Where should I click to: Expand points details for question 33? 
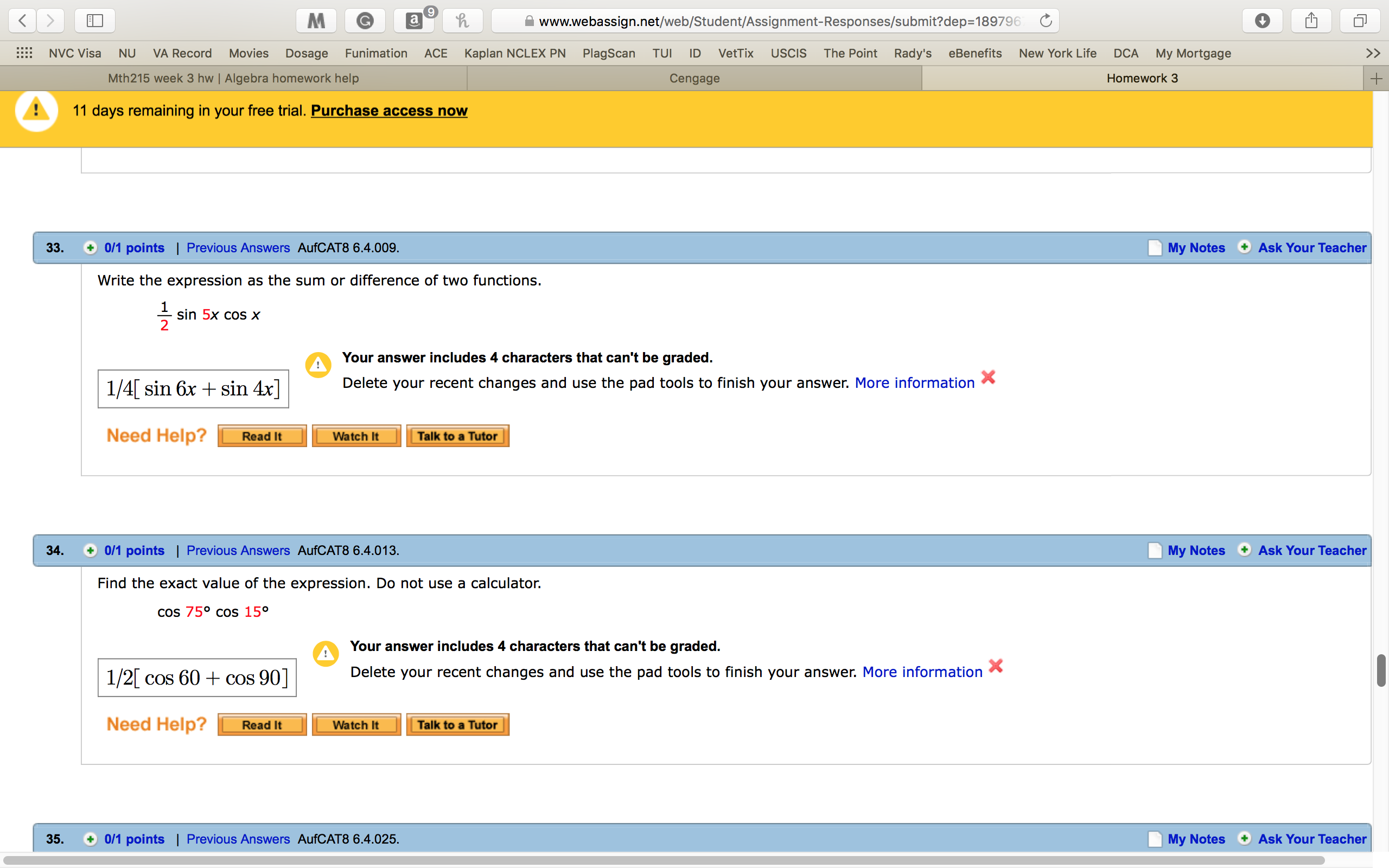point(90,248)
